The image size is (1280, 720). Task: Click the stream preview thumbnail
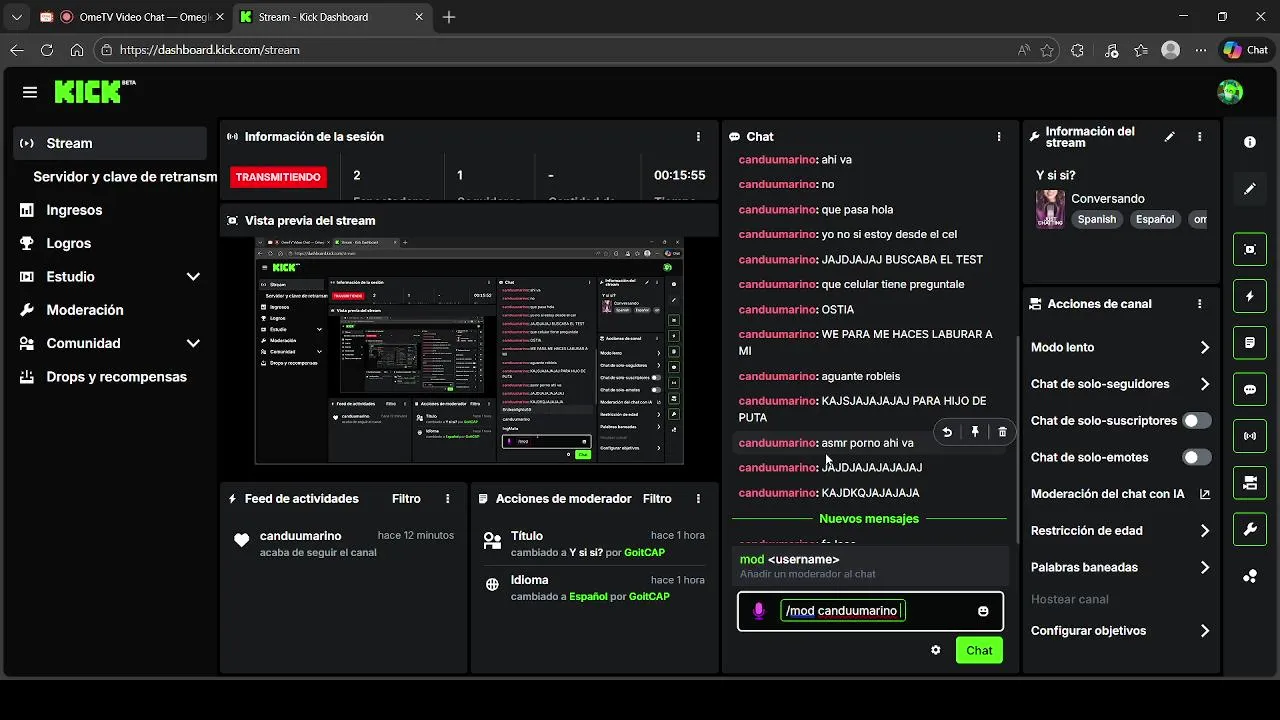(x=469, y=351)
